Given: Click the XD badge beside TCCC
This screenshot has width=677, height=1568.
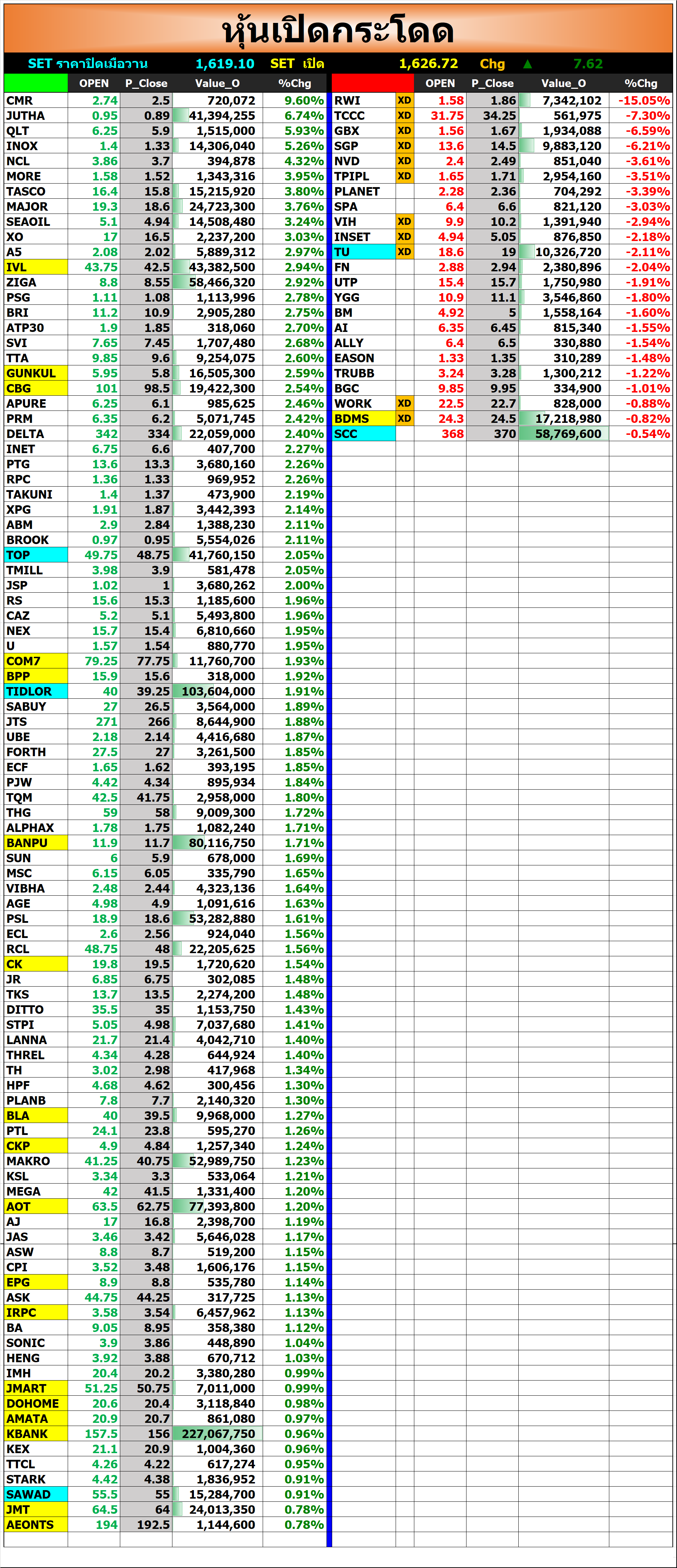Looking at the screenshot, I should click(x=404, y=116).
